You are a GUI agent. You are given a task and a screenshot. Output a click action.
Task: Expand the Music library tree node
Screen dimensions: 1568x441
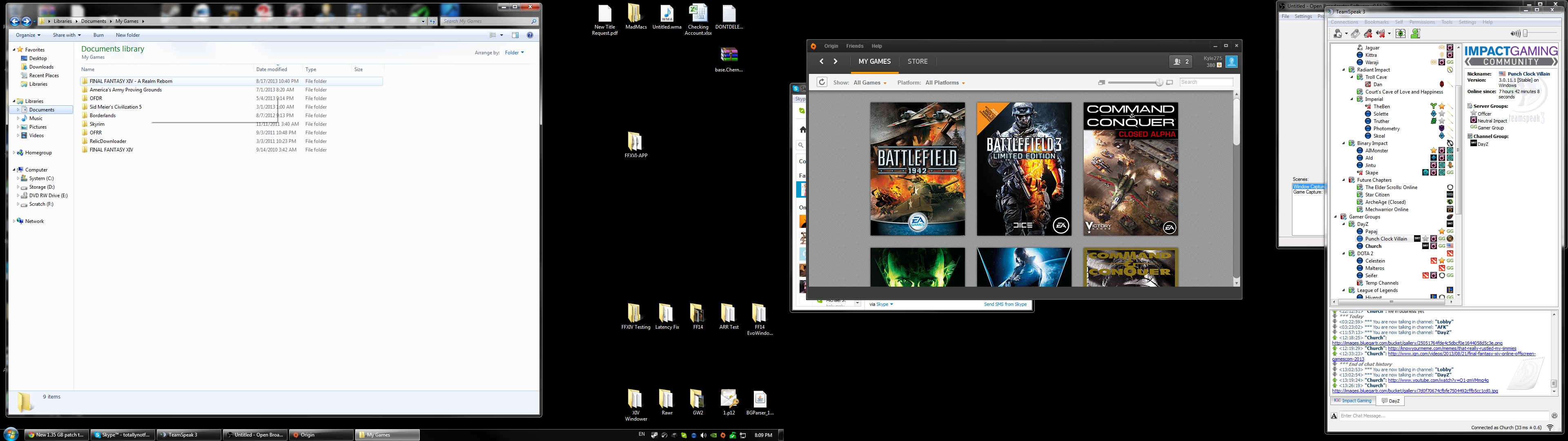coord(18,118)
